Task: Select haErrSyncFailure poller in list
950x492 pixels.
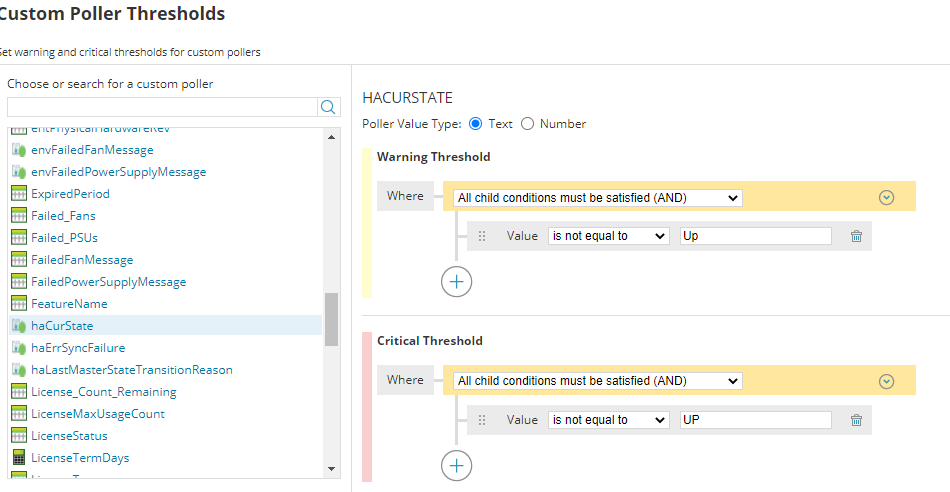Action: pos(78,348)
